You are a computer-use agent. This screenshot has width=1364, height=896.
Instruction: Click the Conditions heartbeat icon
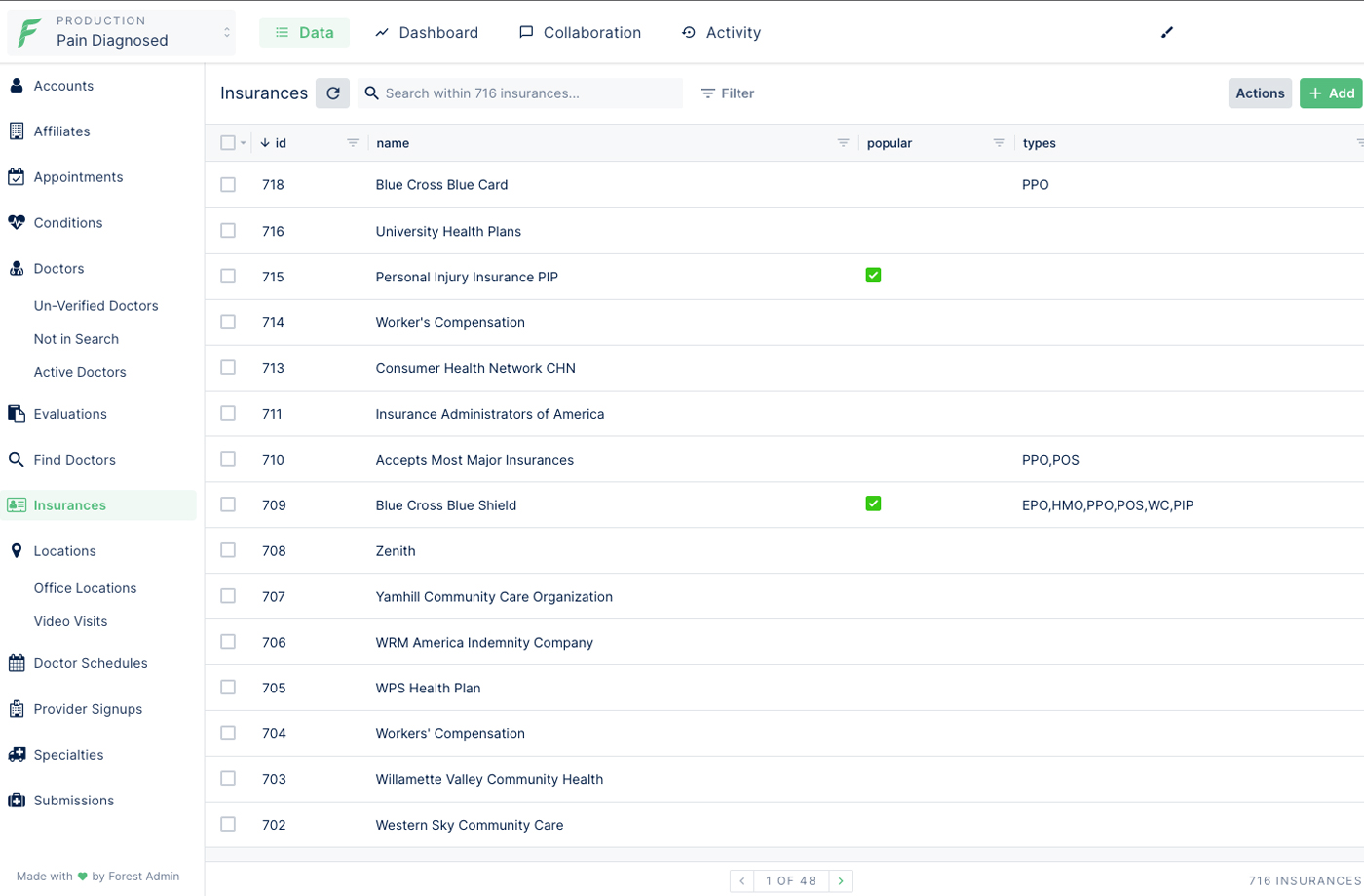click(x=17, y=223)
